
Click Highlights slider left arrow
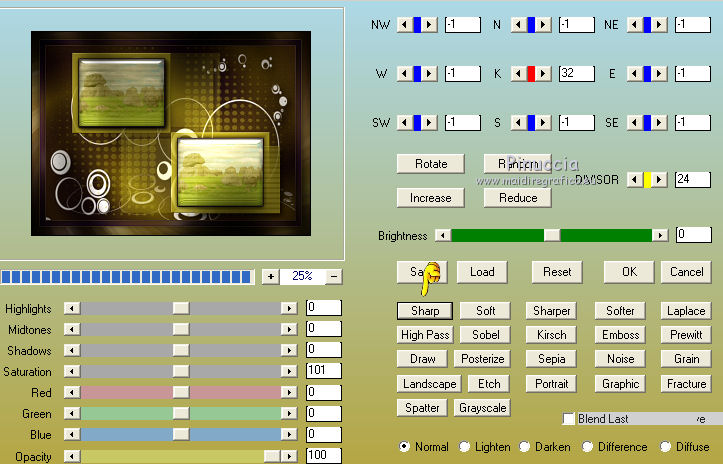[x=71, y=309]
